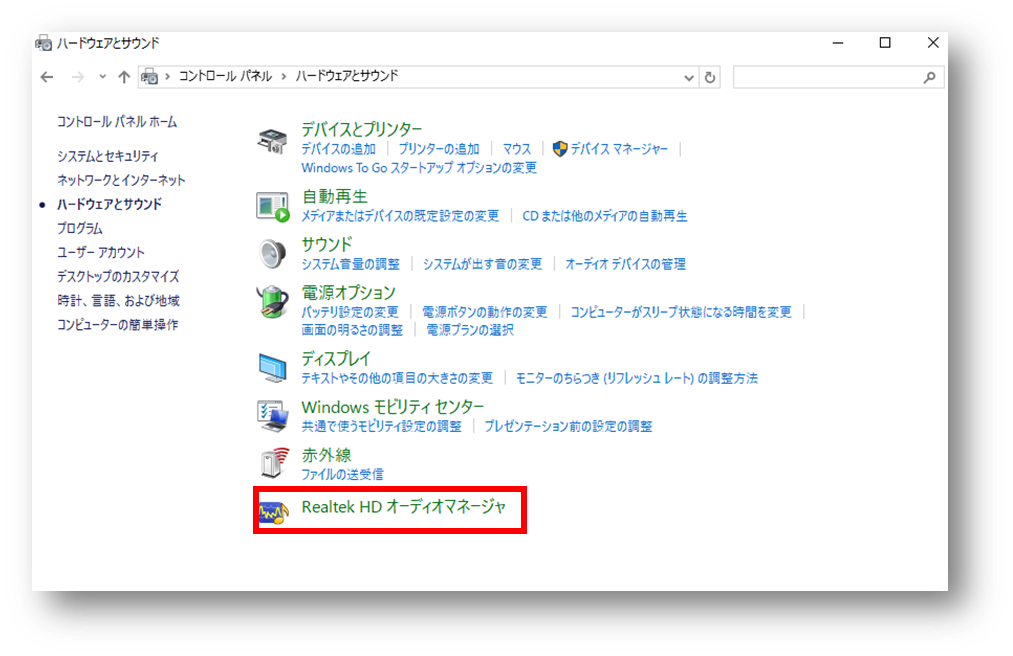Click the title bar window icon
Screen dimensions: 1013x656
coord(43,43)
